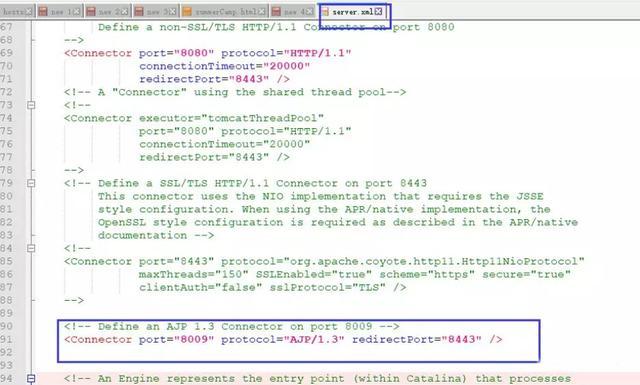The width and height of the screenshot is (640, 385).
Task: Click port="8009" on line 91
Action: [176, 339]
